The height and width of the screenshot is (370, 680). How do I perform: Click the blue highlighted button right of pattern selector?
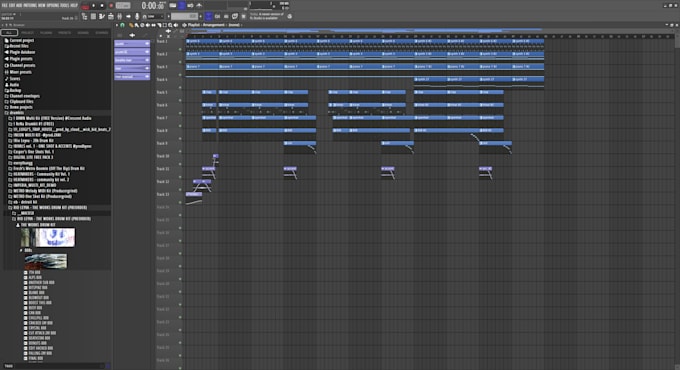point(208,16)
